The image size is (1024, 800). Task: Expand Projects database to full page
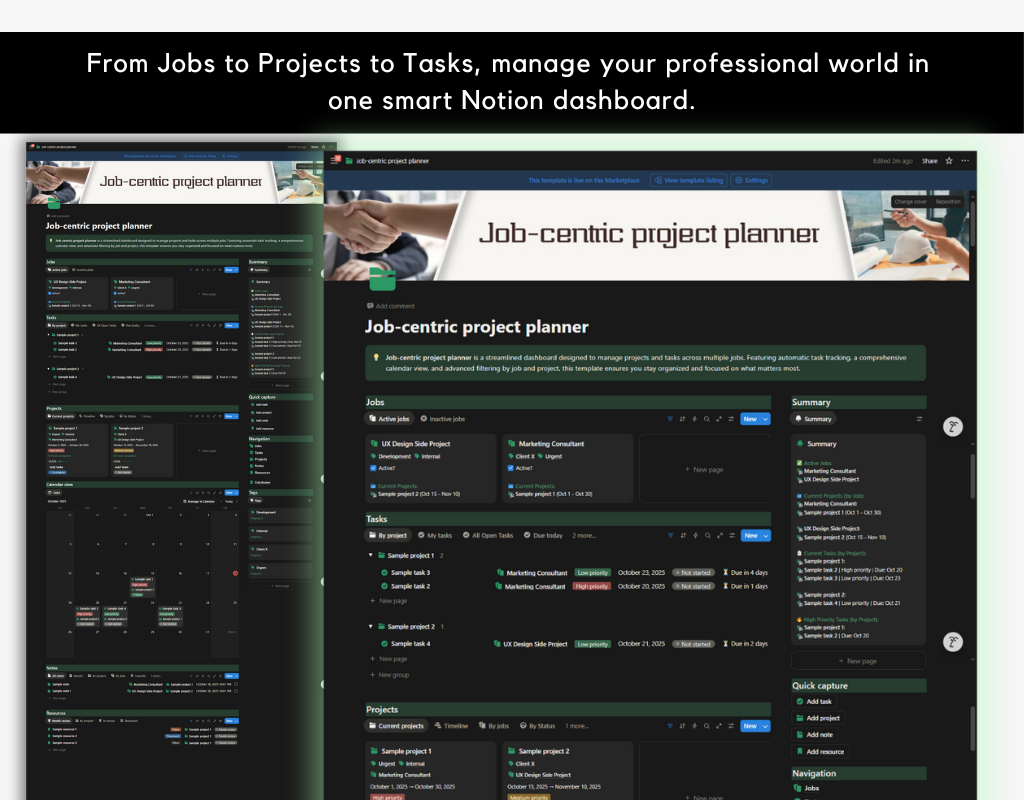[719, 726]
